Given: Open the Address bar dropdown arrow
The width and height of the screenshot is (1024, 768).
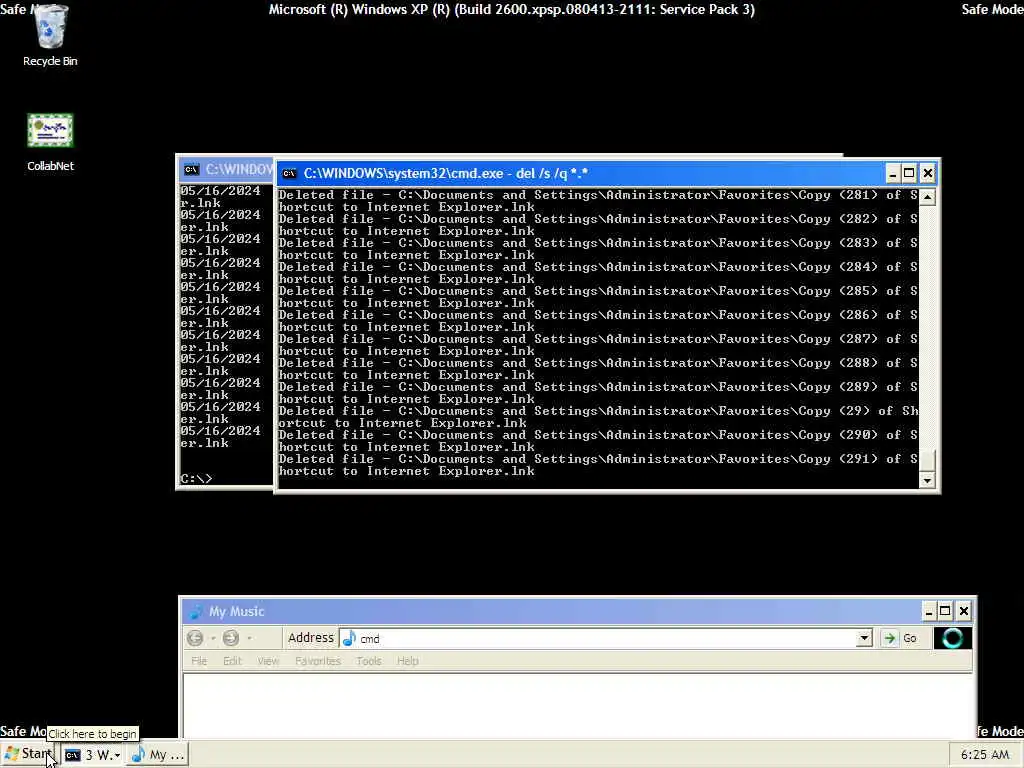Looking at the screenshot, I should coord(864,638).
